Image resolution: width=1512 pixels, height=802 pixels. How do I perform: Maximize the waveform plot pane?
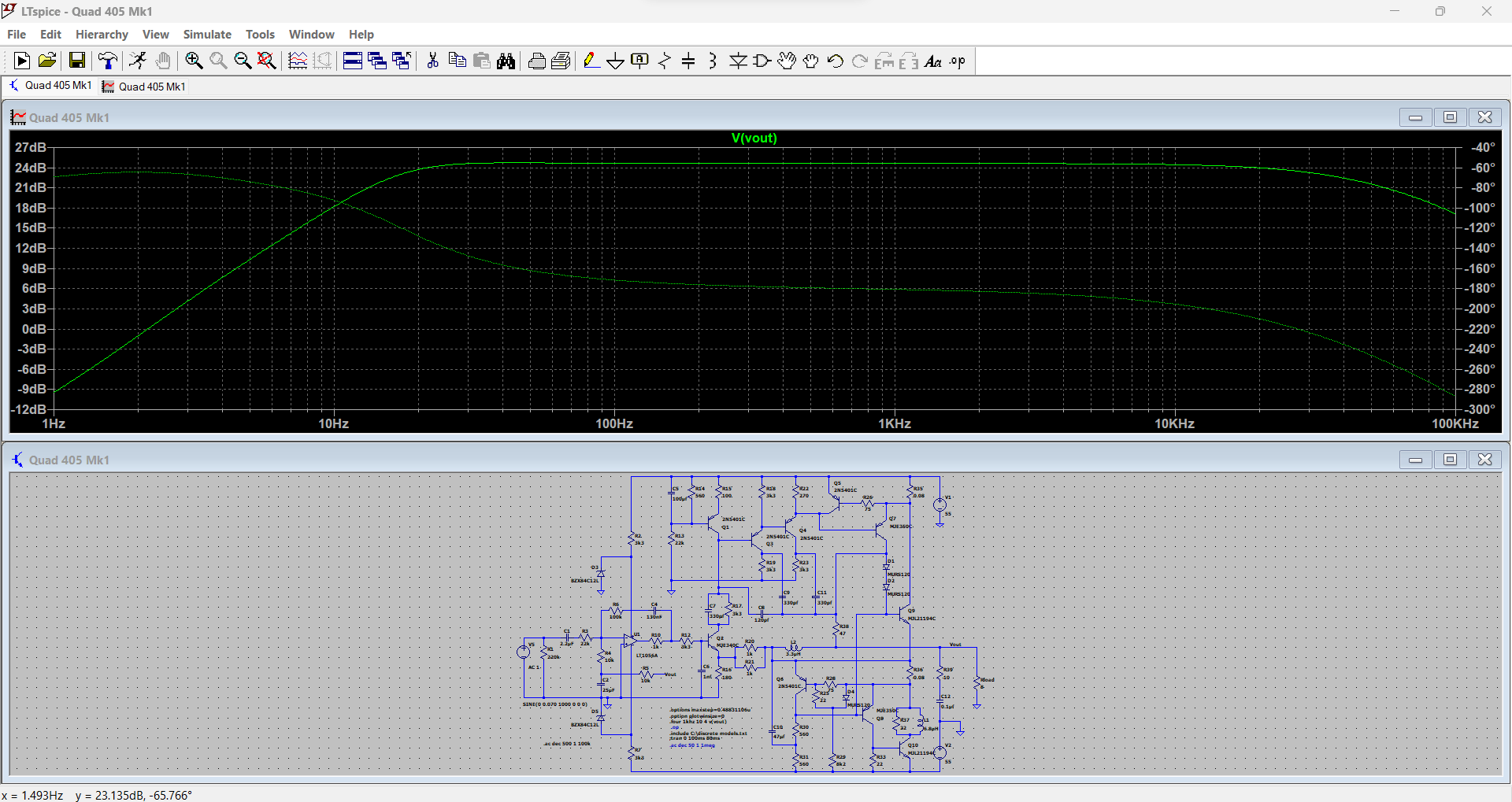pos(1450,117)
